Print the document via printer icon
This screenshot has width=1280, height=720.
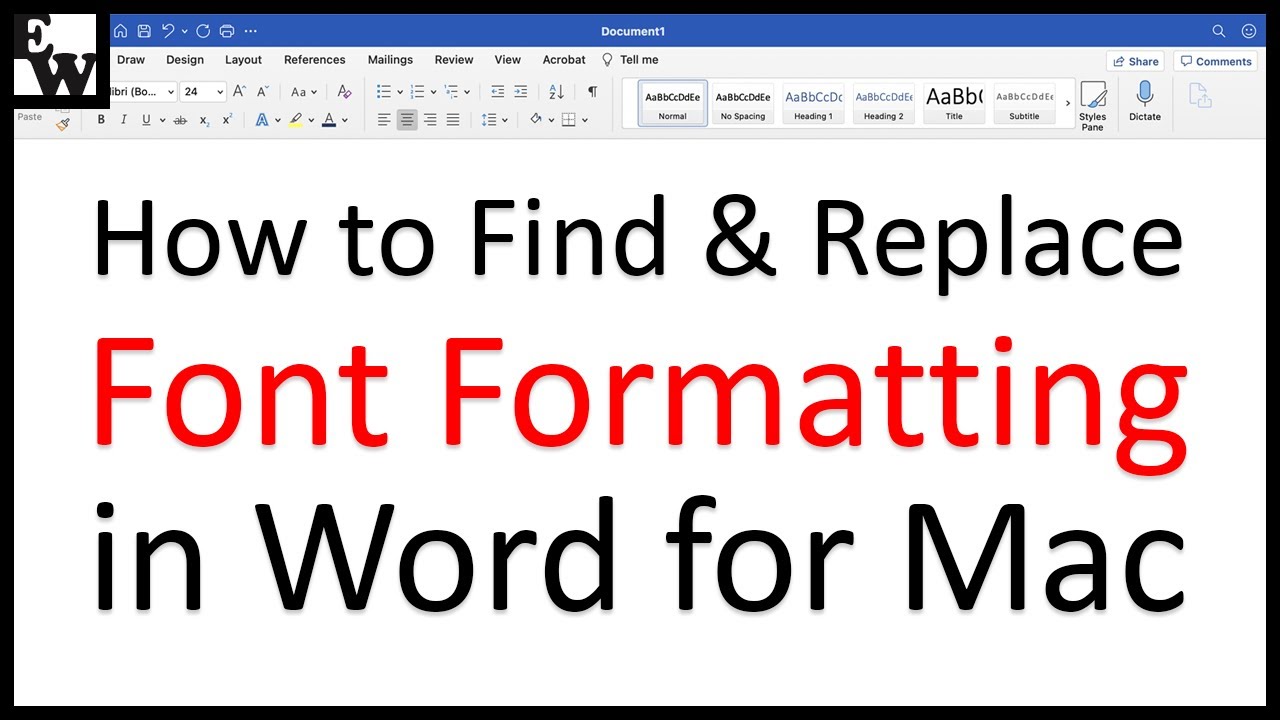[227, 31]
